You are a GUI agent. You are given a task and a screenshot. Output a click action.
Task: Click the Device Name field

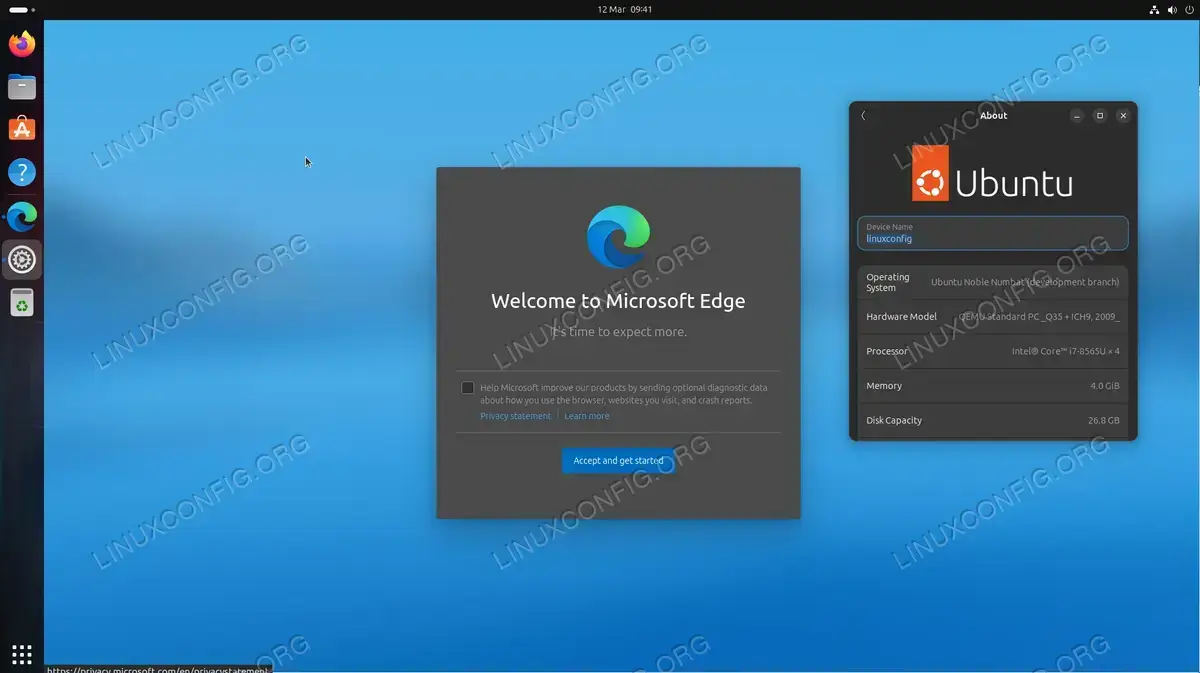click(993, 233)
